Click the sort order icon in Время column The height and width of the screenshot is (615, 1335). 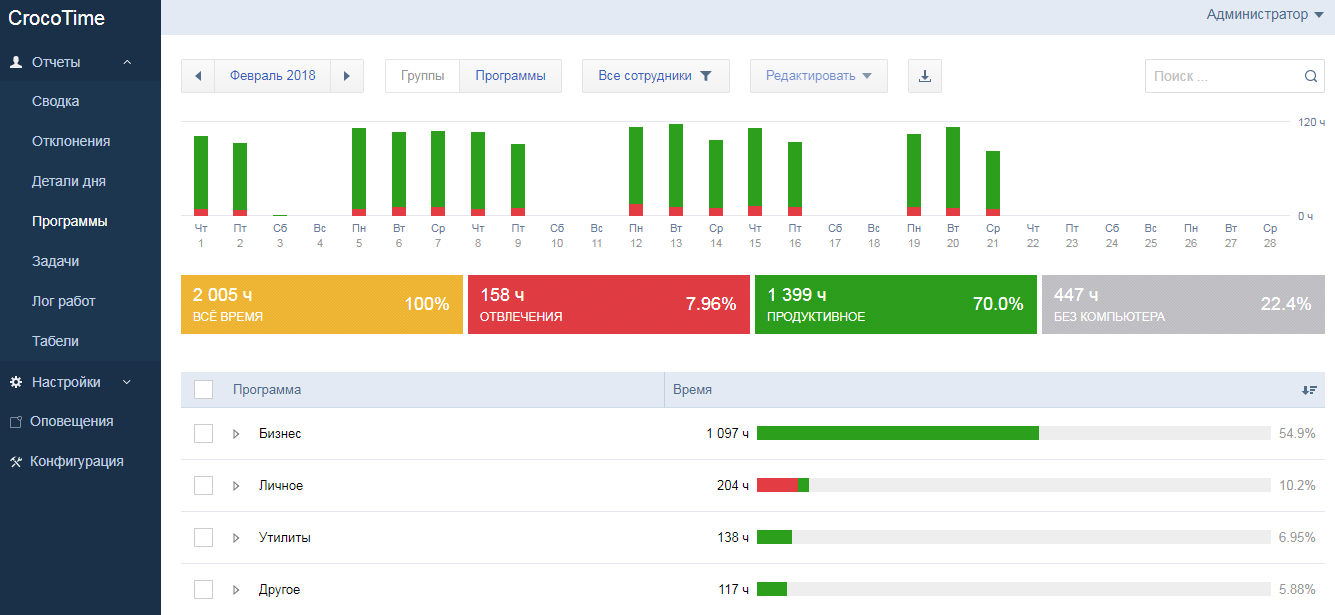[1309, 390]
